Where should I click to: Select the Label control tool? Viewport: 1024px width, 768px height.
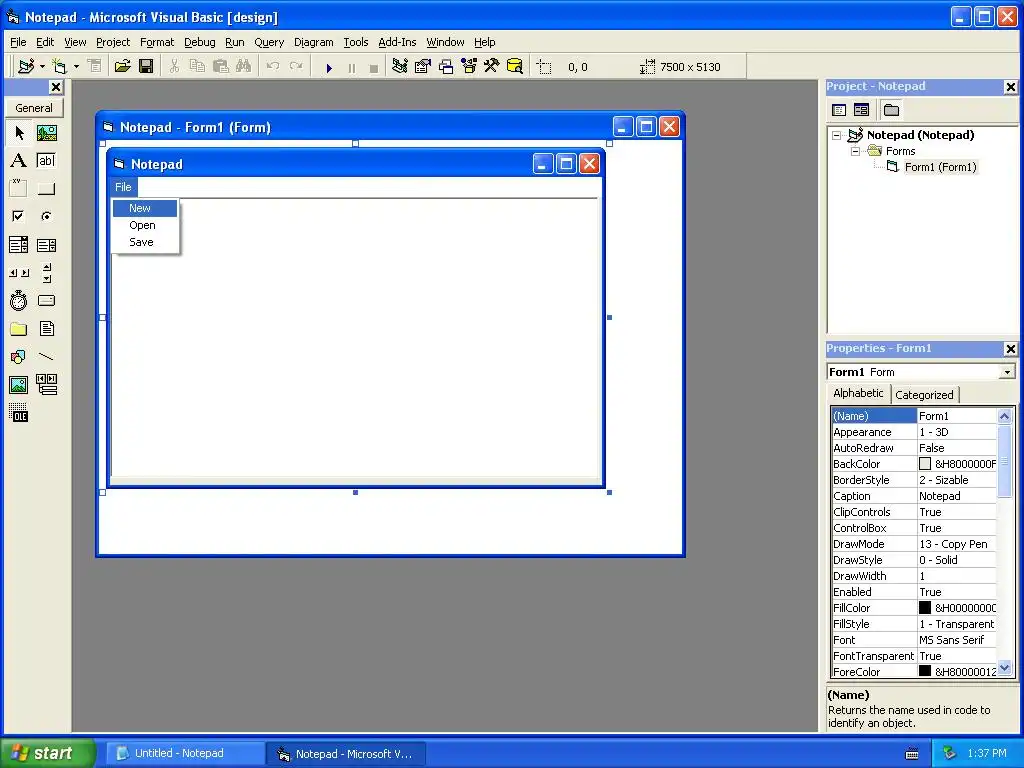tap(19, 161)
